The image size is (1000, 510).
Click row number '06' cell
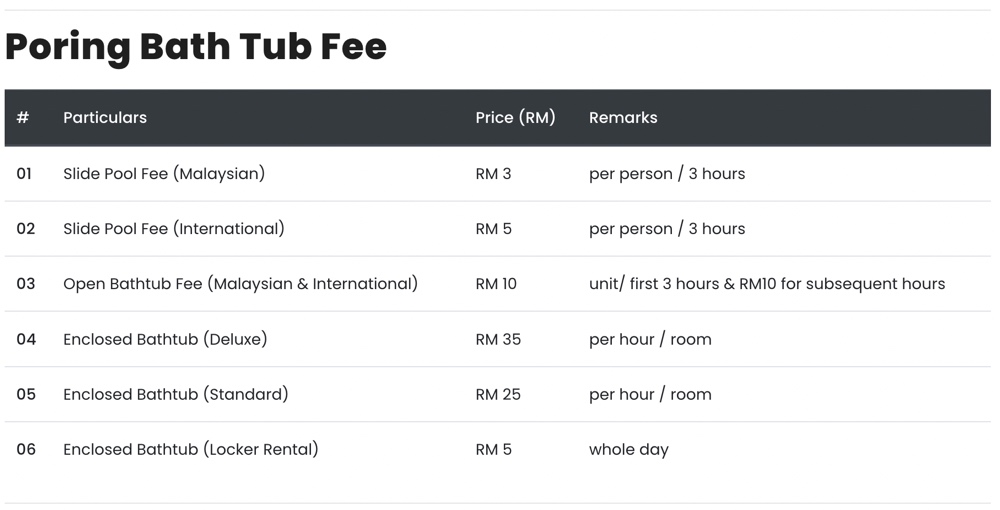pos(26,449)
